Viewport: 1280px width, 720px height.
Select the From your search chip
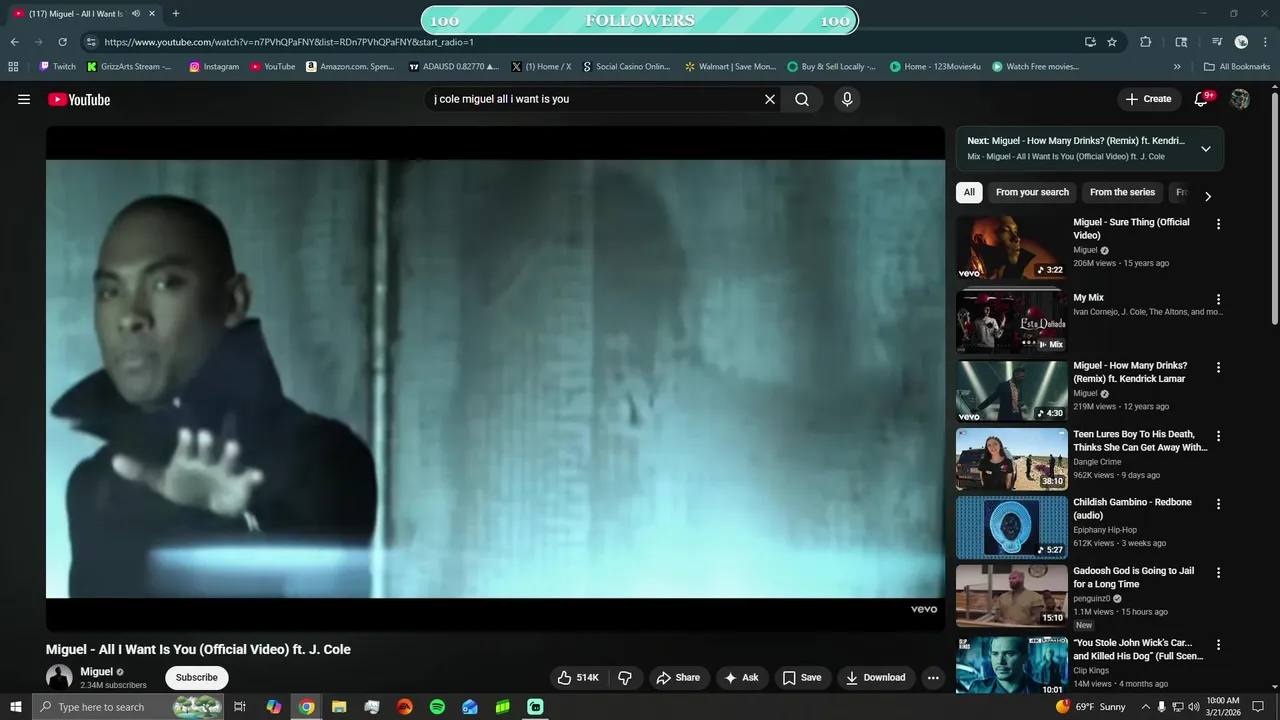point(1032,192)
